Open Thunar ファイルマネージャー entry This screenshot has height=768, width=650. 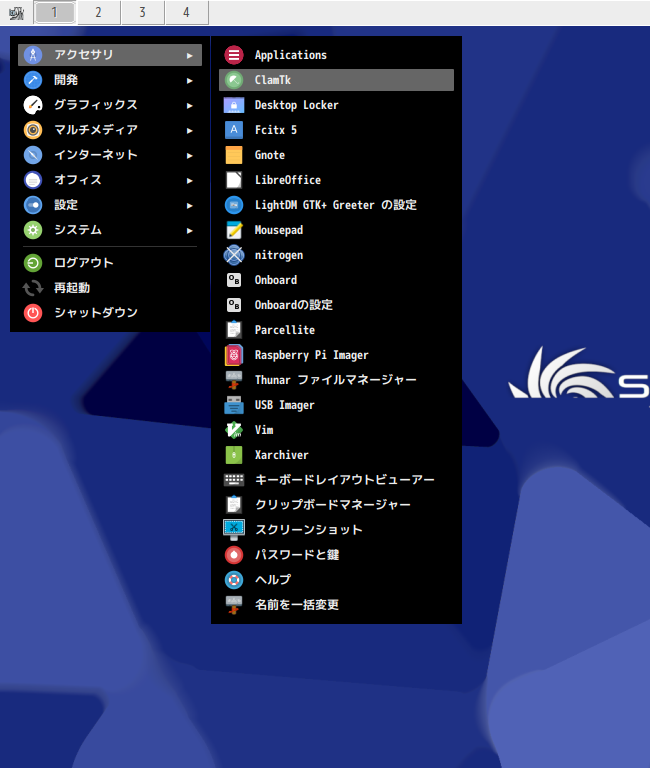tap(336, 380)
